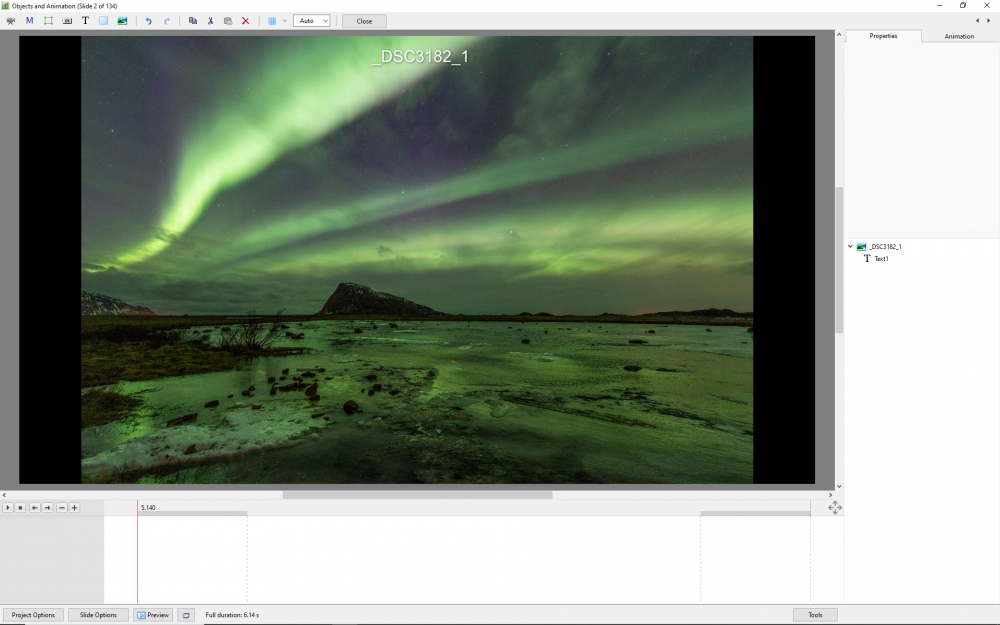Delete the selected object with the red X

click(x=246, y=21)
